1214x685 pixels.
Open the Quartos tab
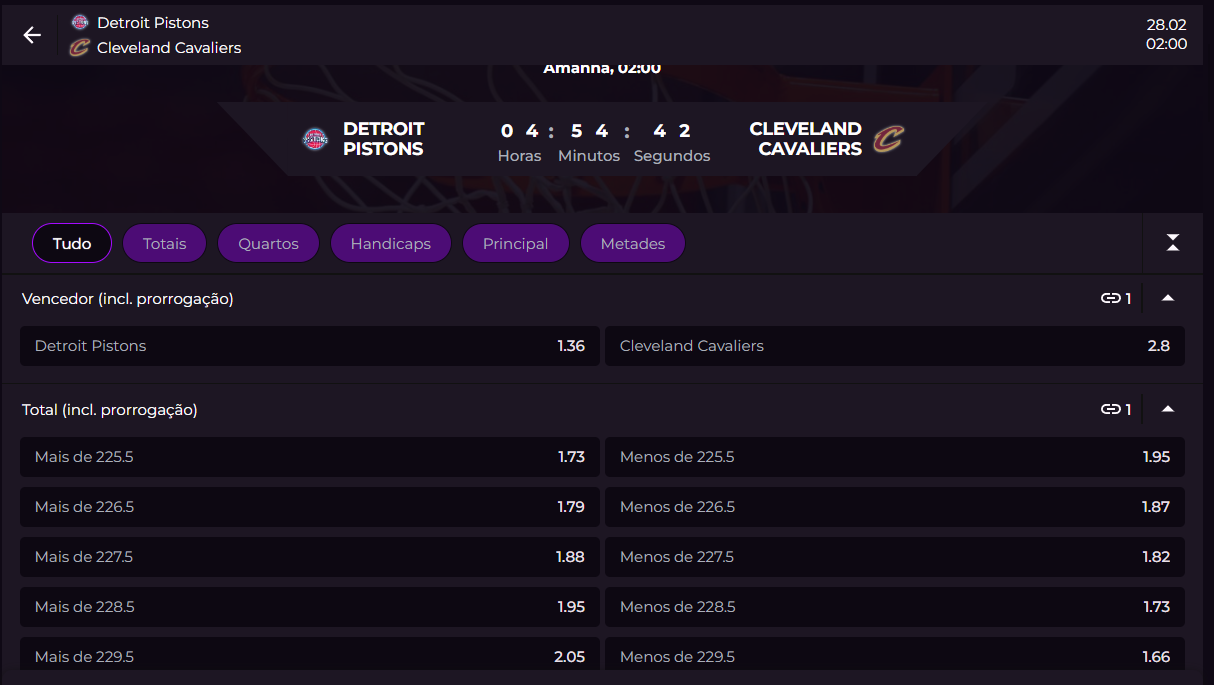pos(268,243)
